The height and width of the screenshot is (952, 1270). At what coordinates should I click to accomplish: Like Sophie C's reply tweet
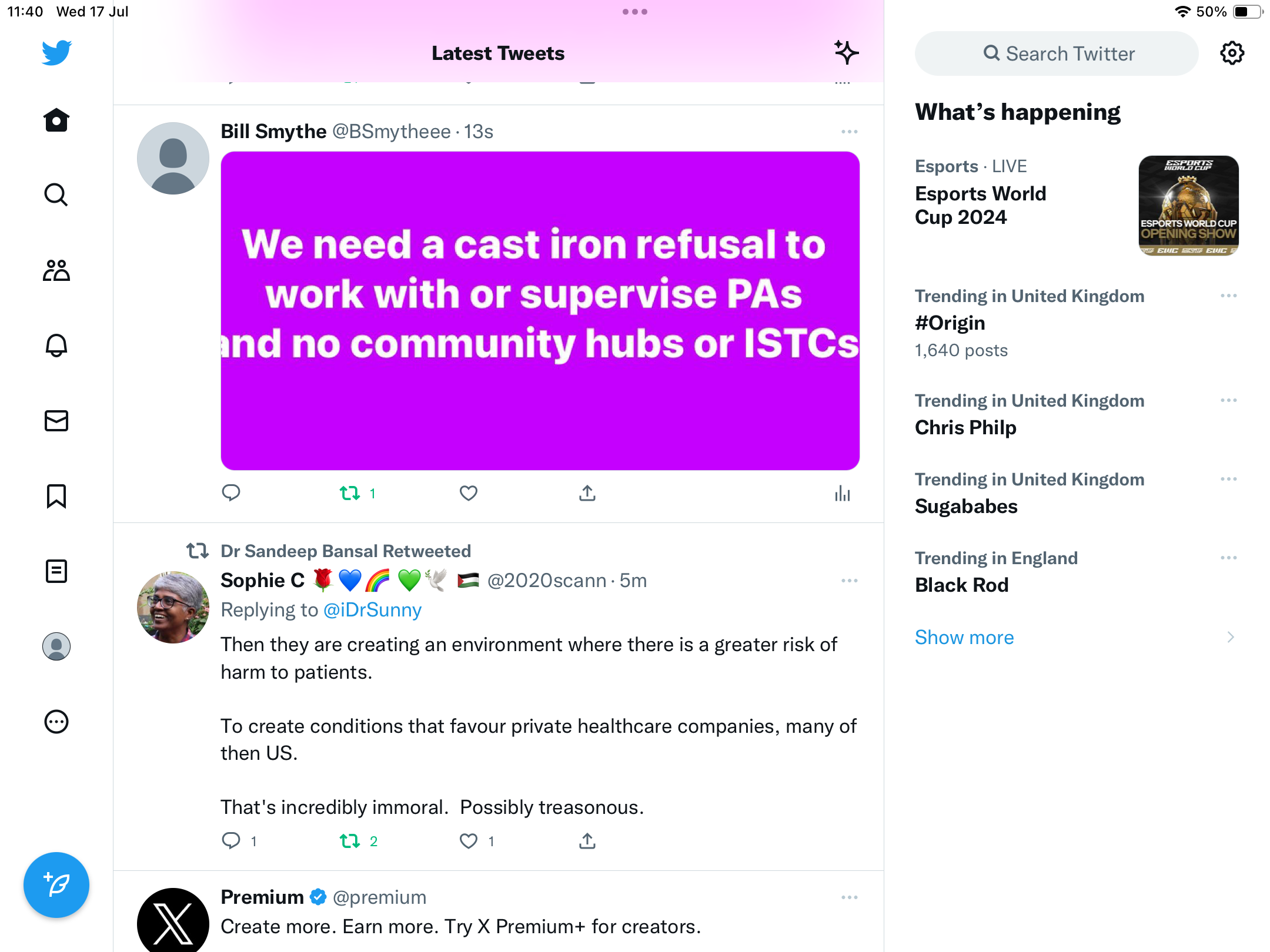(x=468, y=841)
